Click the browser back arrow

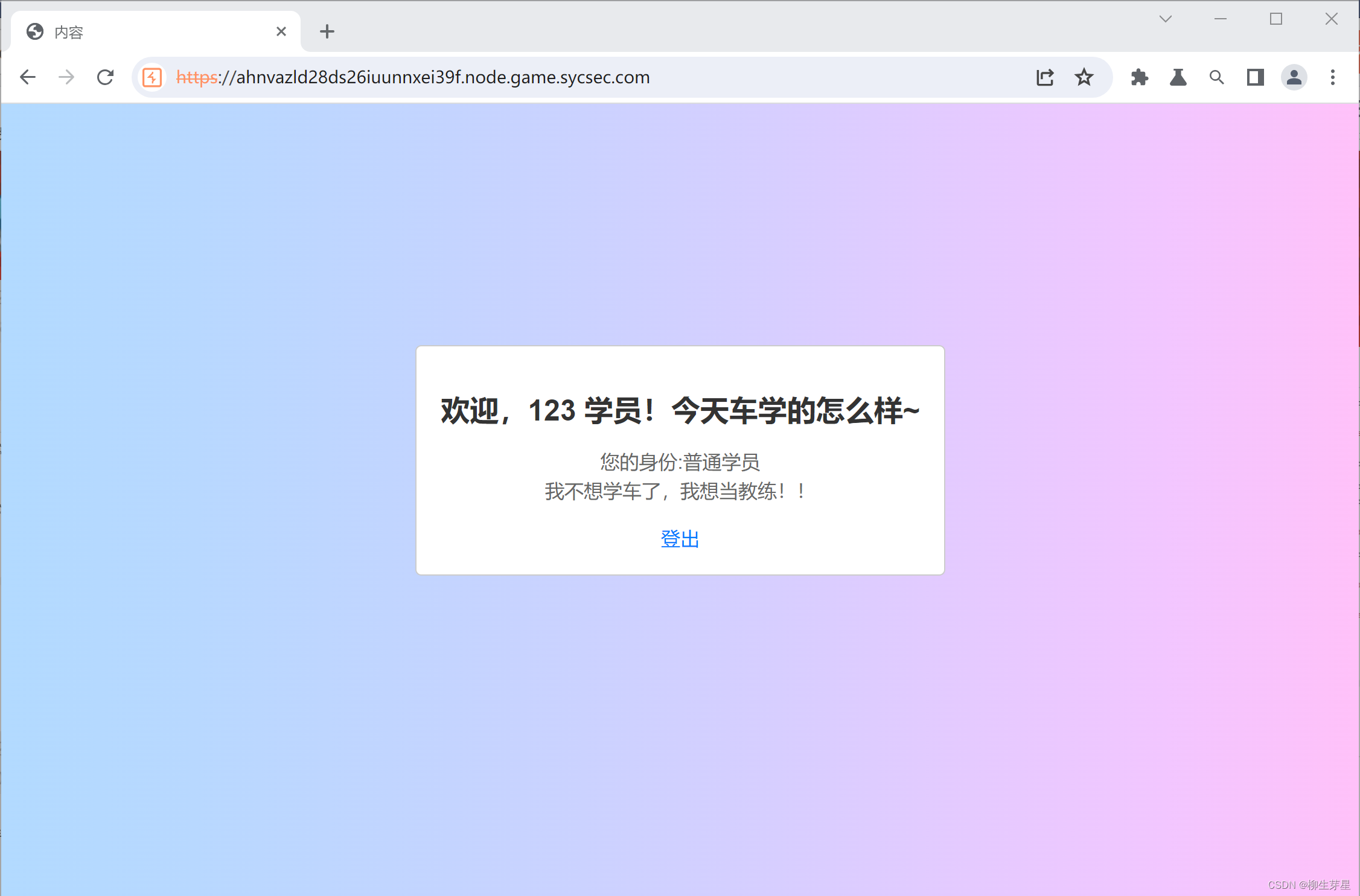pyautogui.click(x=28, y=77)
